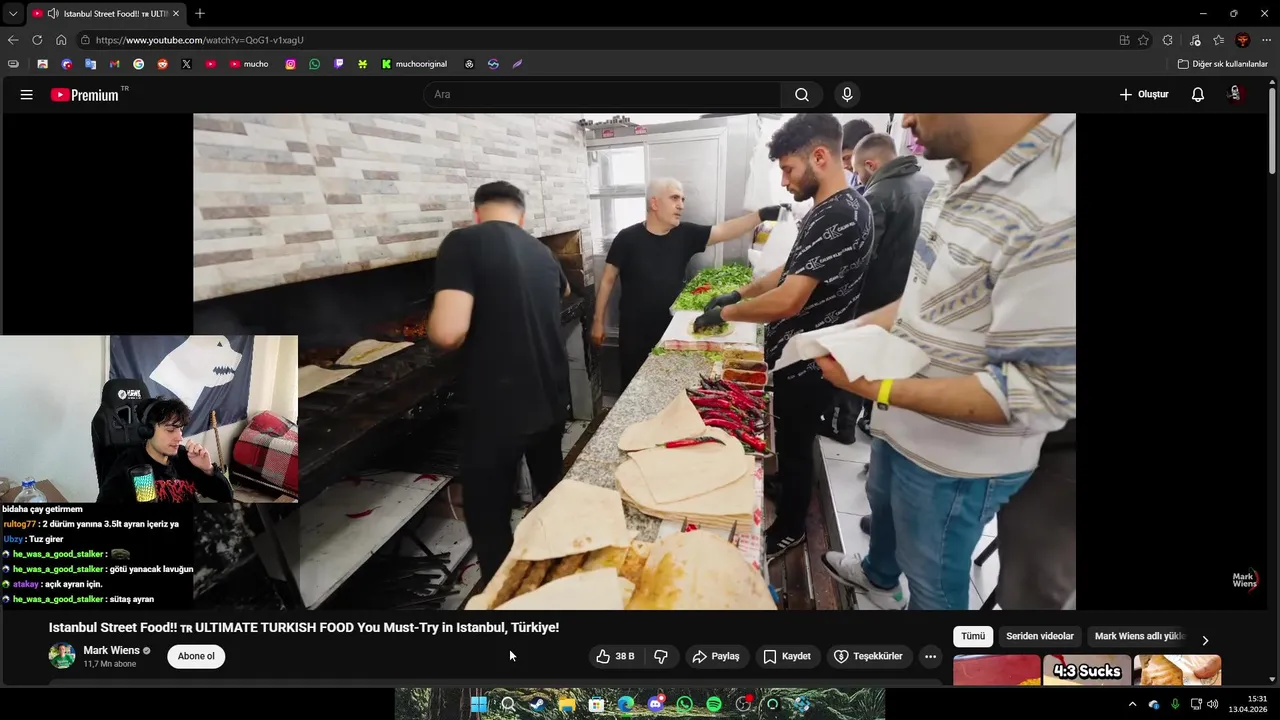Open File Explorer from taskbar
Image resolution: width=1280 pixels, height=720 pixels.
567,704
